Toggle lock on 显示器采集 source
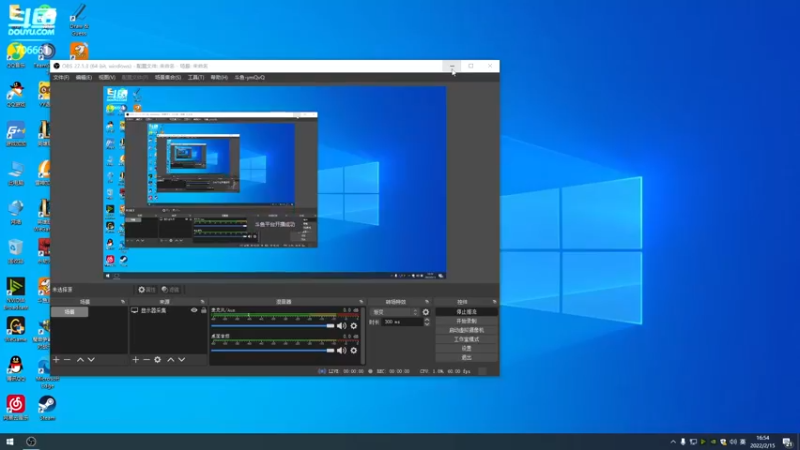800x450 pixels. click(204, 310)
